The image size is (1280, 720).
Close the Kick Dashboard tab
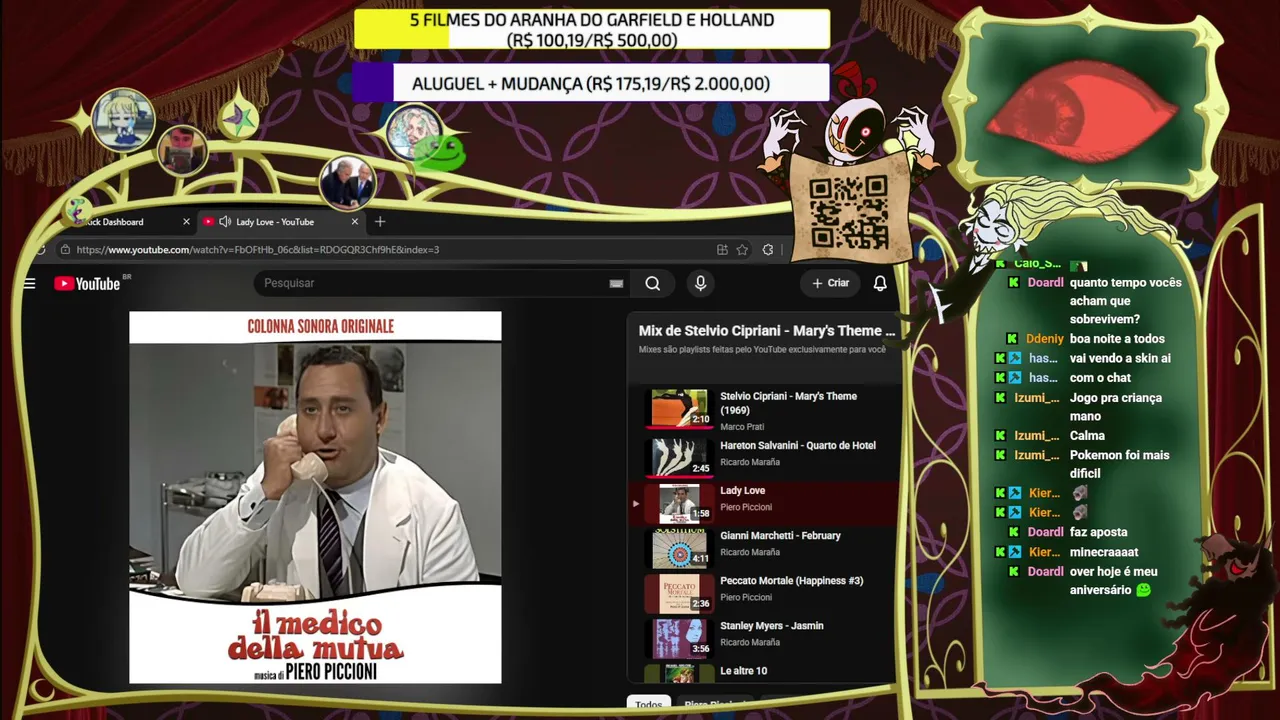(186, 222)
